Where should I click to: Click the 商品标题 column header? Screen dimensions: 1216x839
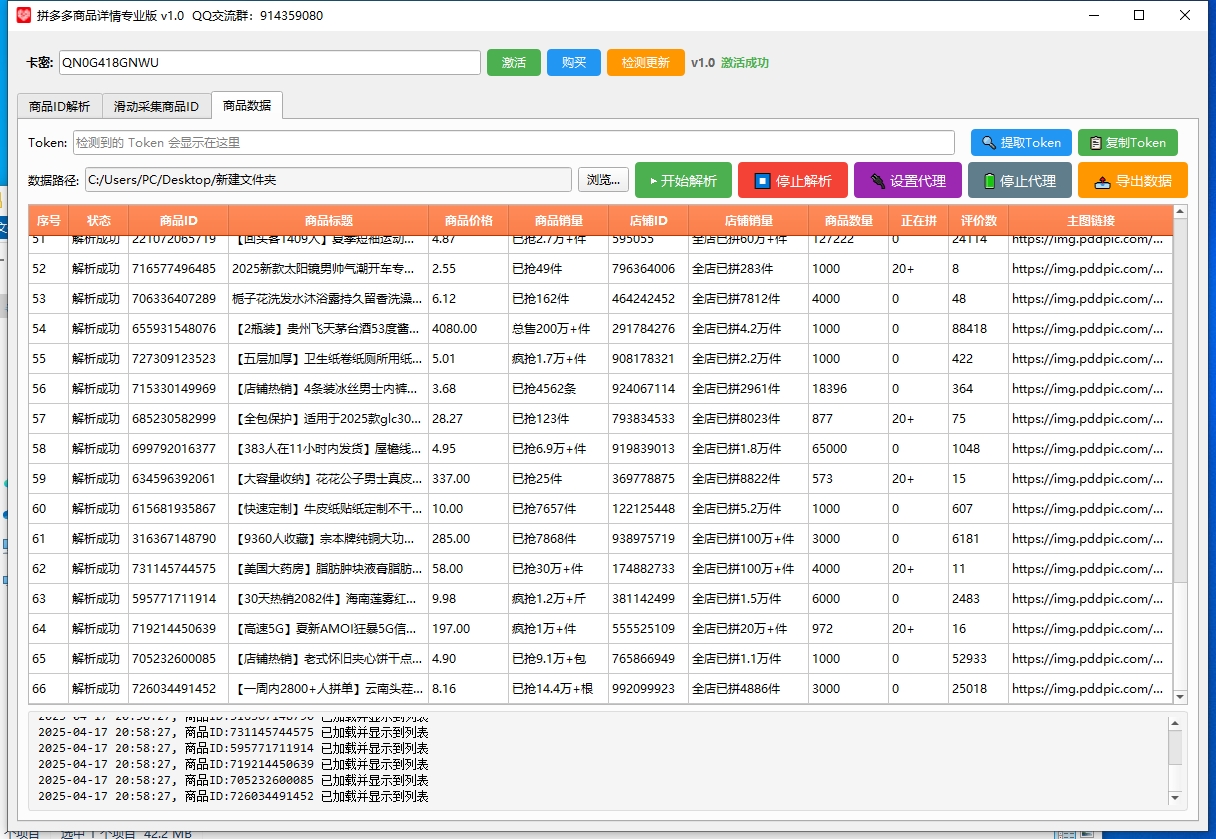pos(329,220)
